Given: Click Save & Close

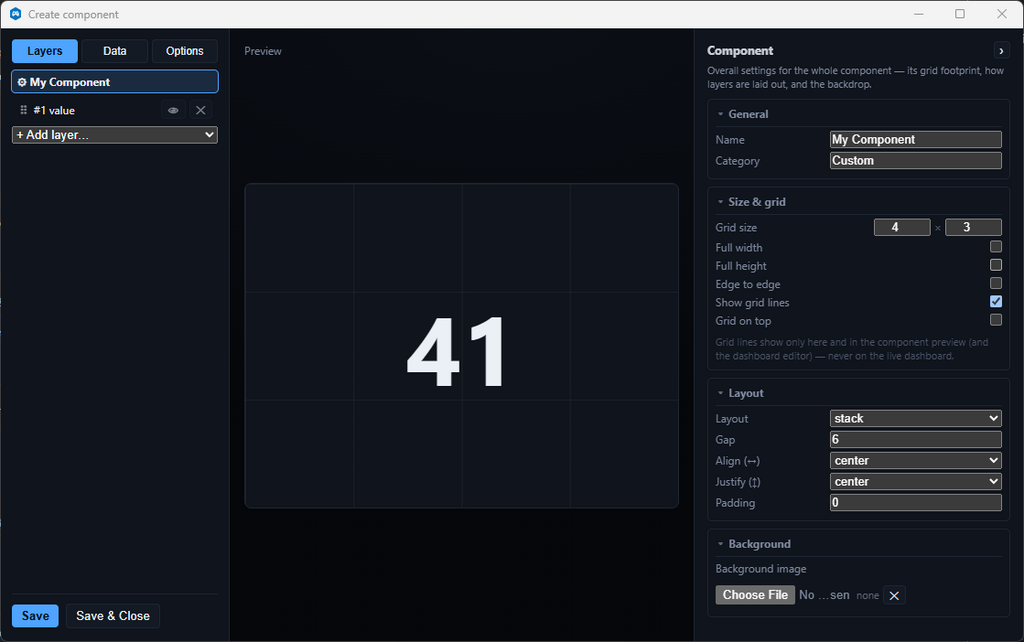Looking at the screenshot, I should pyautogui.click(x=113, y=616).
